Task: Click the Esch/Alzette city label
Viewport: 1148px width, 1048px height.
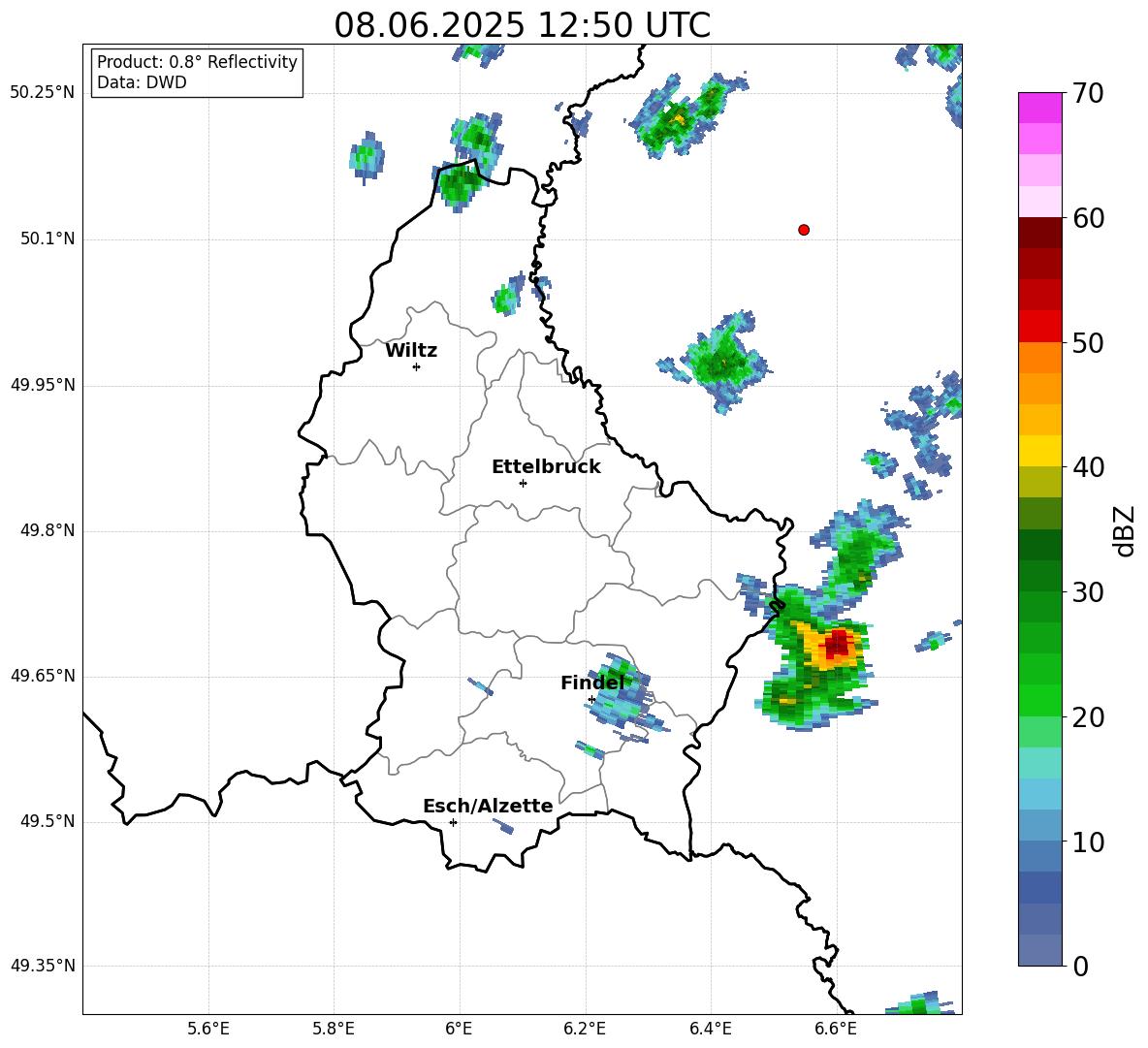Action: (x=488, y=807)
